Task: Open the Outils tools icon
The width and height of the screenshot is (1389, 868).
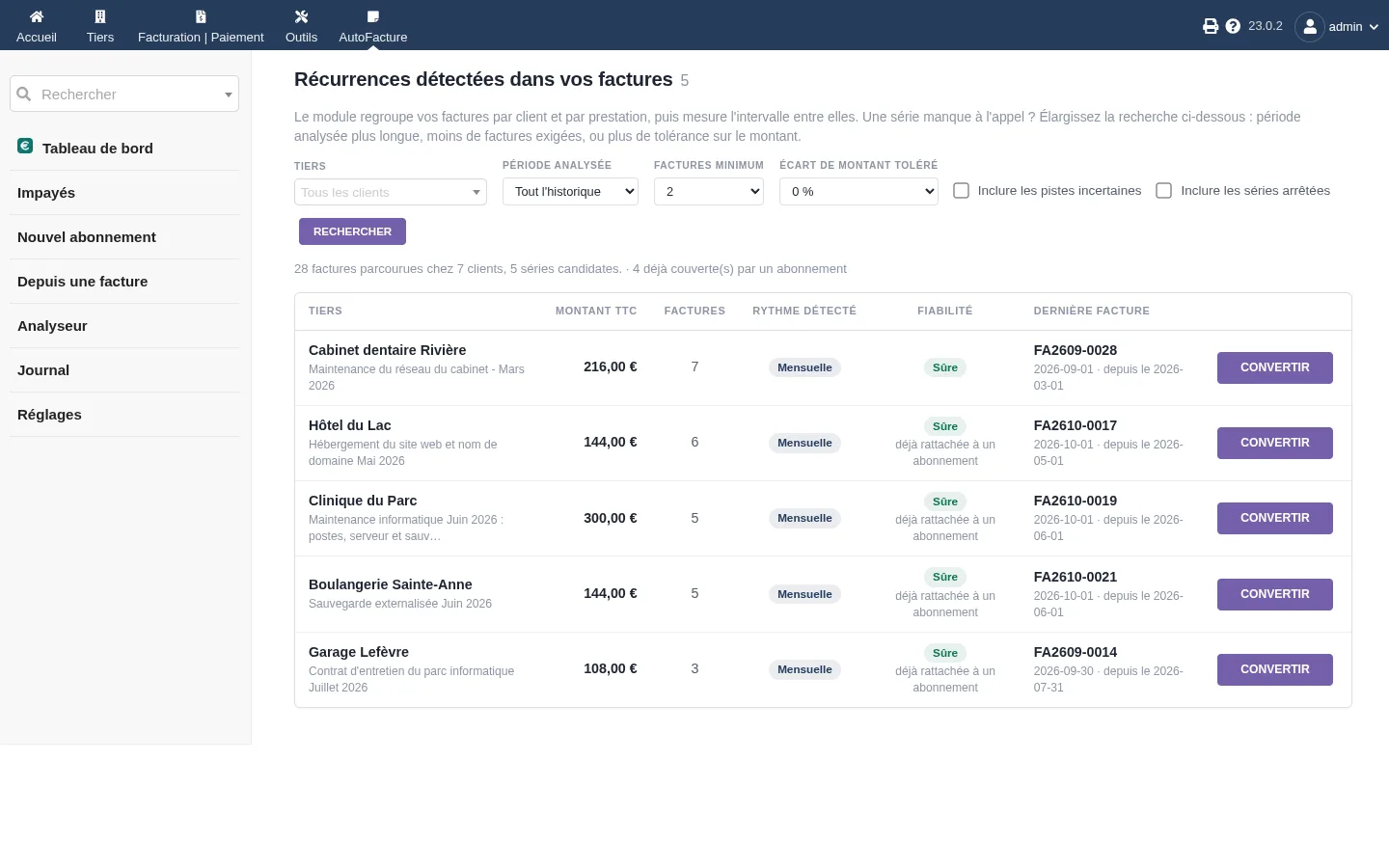Action: click(x=301, y=16)
